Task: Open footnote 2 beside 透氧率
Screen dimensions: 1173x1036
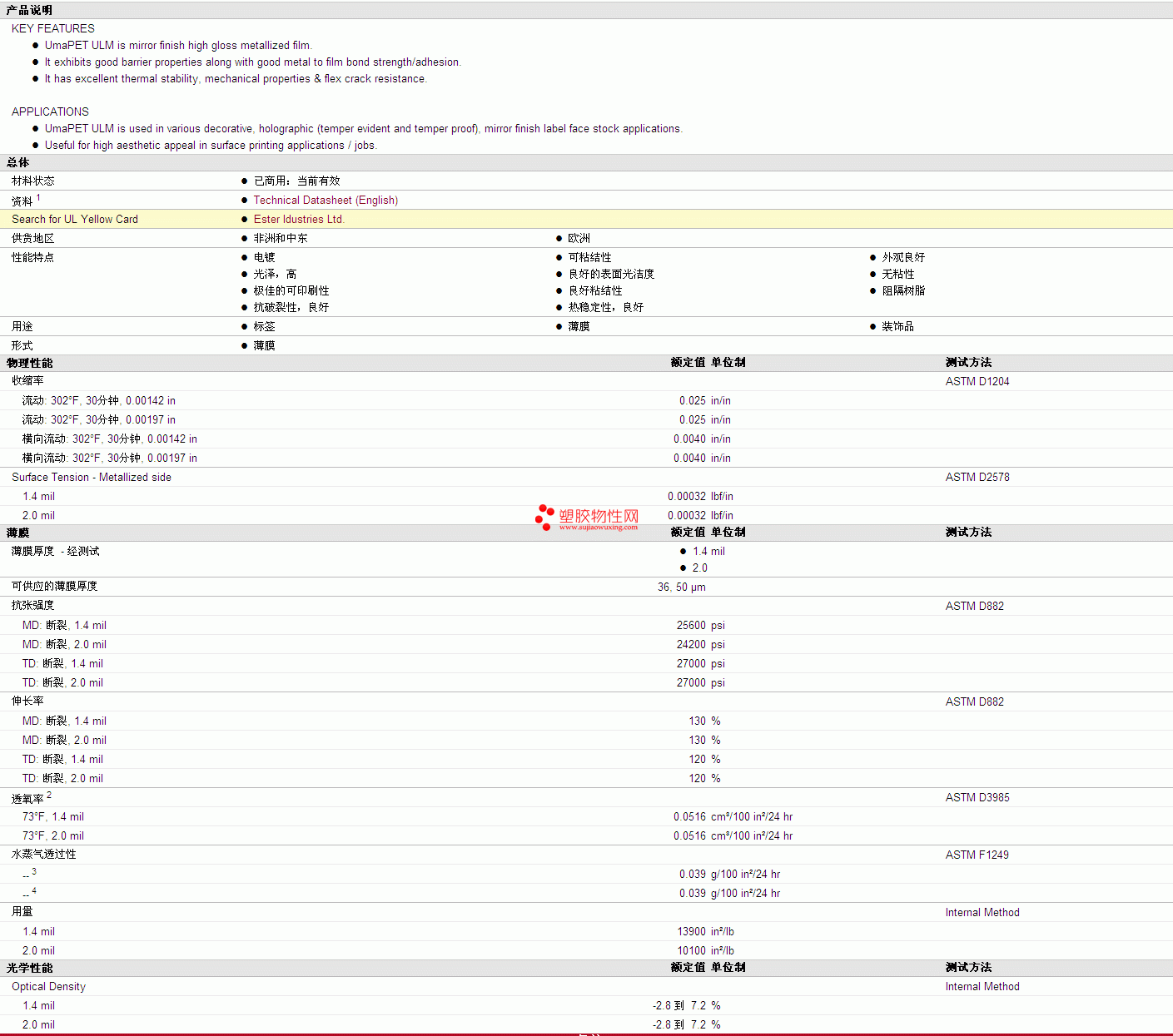Action: pos(49,796)
